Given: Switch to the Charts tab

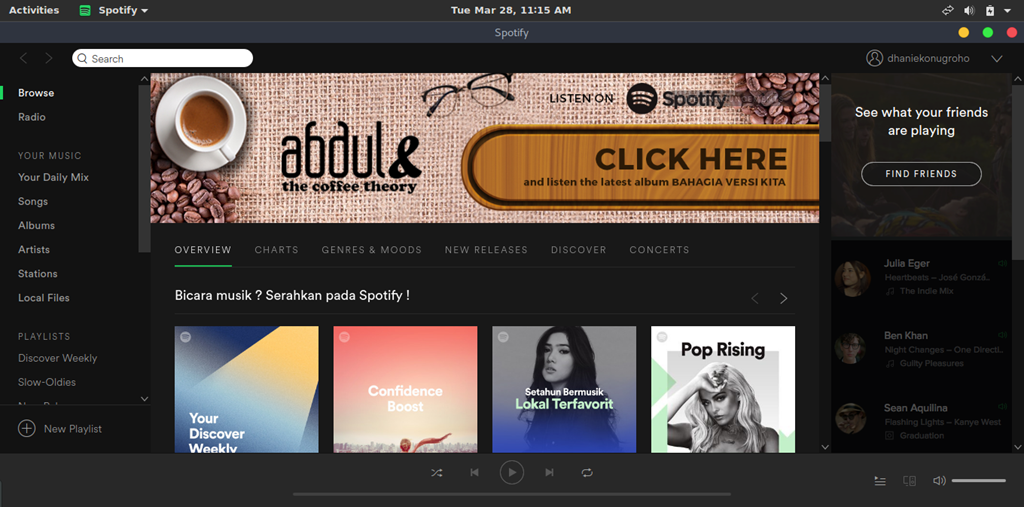Looking at the screenshot, I should coord(276,250).
